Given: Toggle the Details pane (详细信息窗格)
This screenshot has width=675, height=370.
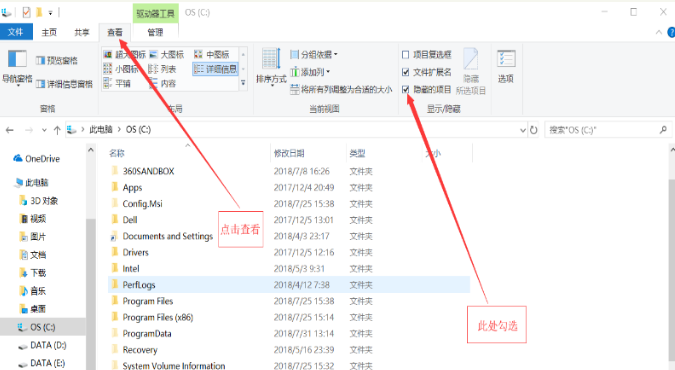Looking at the screenshot, I should [65, 84].
